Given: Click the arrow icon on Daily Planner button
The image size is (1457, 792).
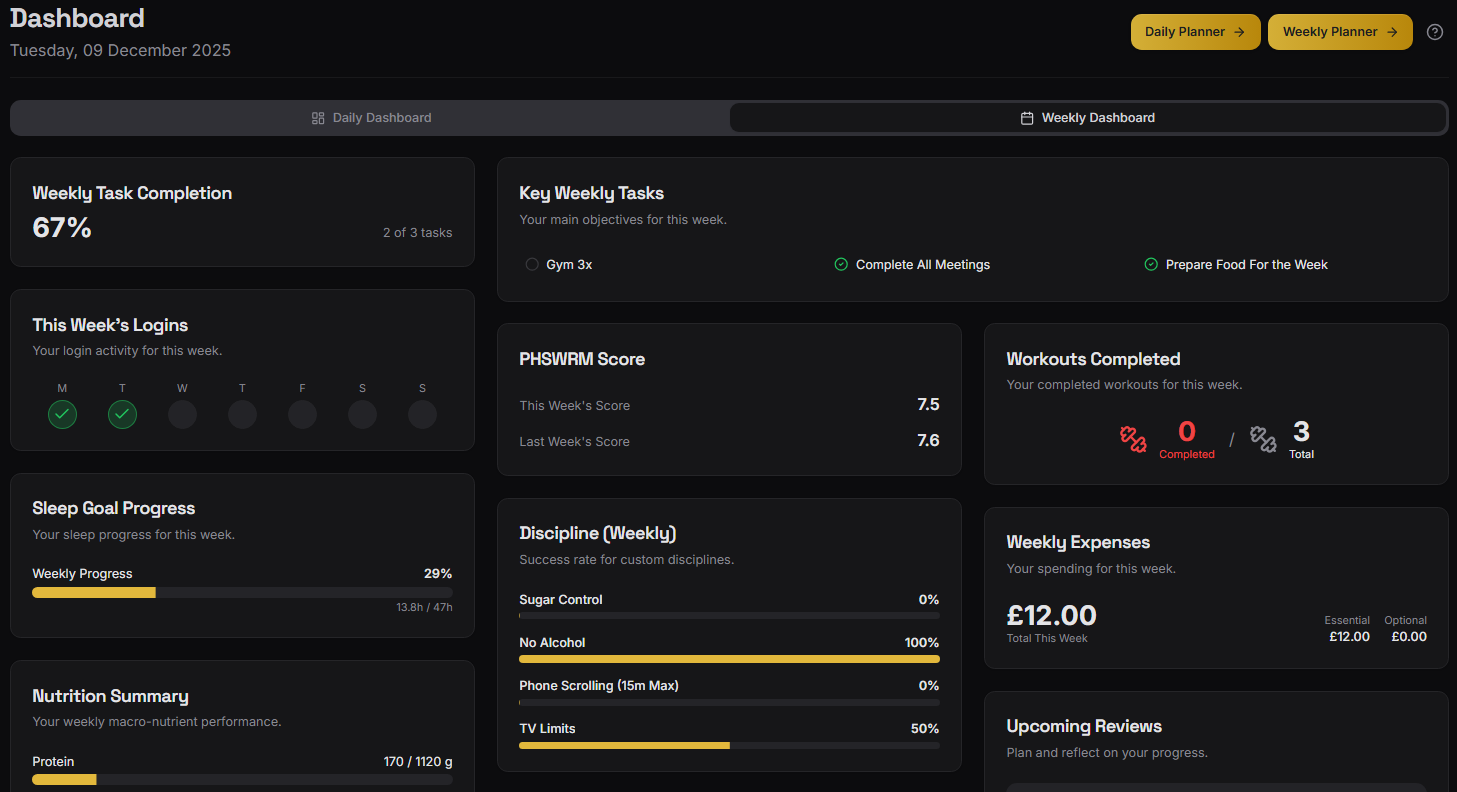Looking at the screenshot, I should tap(1239, 31).
